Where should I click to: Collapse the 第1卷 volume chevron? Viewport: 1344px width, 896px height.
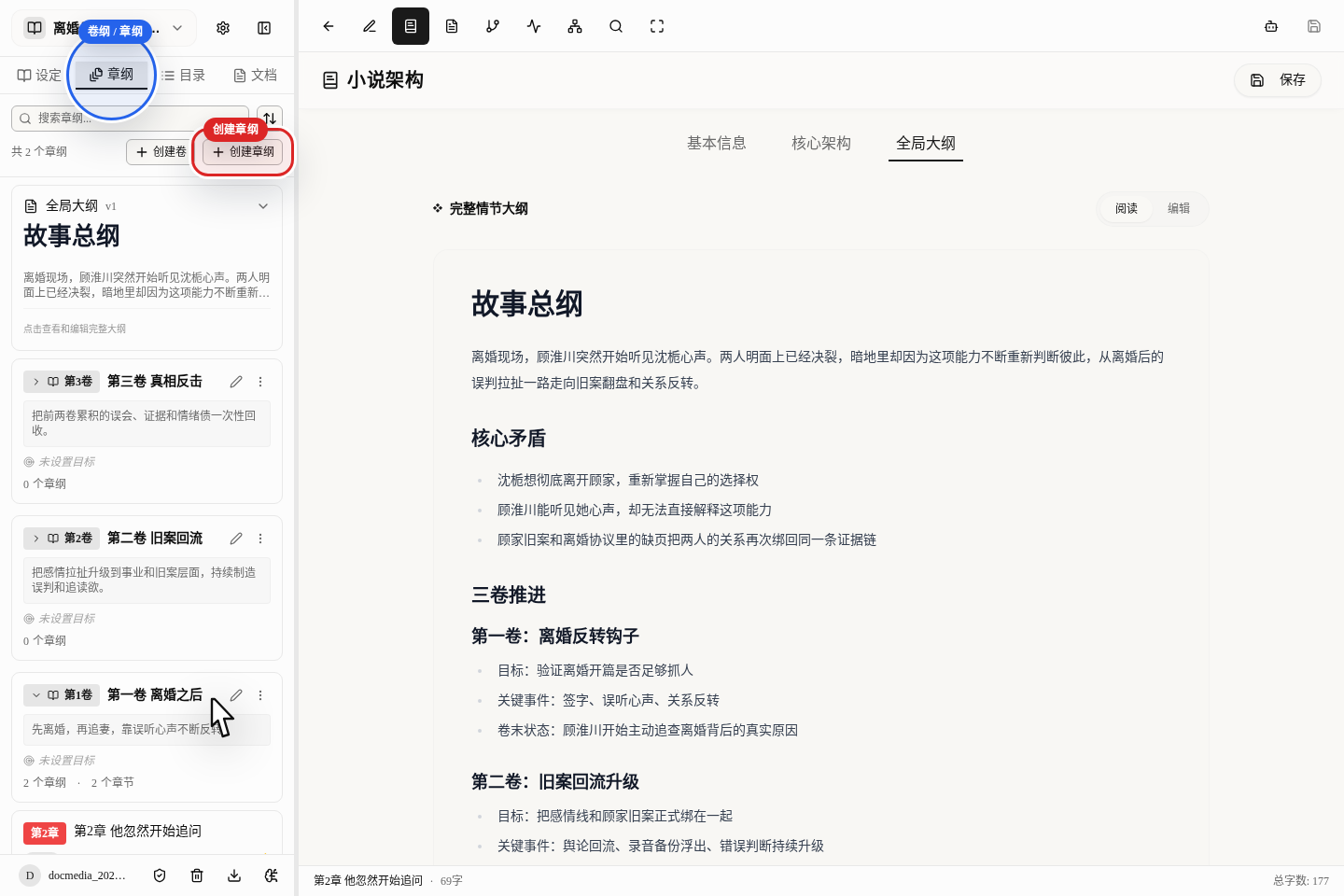pyautogui.click(x=36, y=695)
